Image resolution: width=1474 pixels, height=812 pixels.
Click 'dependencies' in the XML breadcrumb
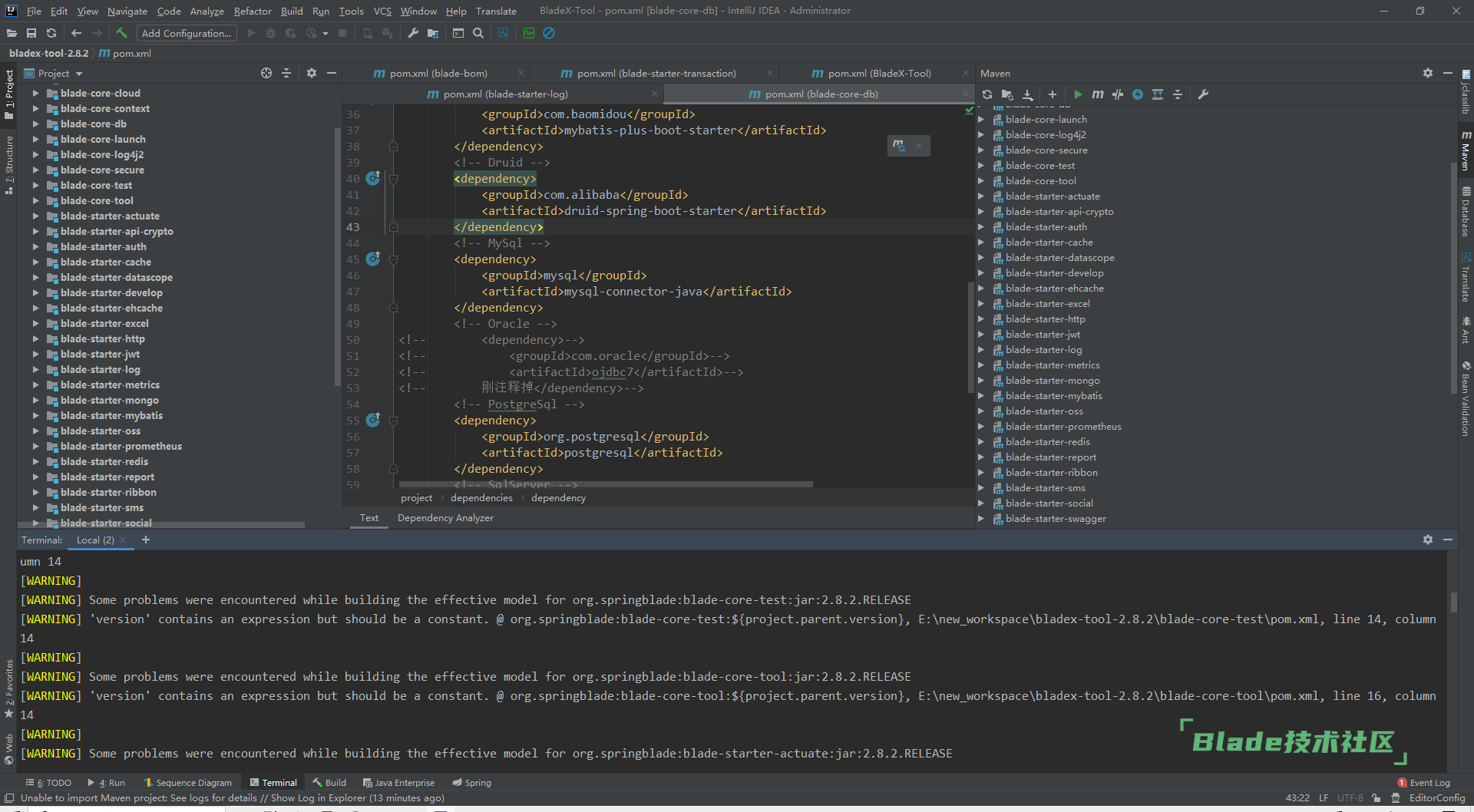click(481, 498)
